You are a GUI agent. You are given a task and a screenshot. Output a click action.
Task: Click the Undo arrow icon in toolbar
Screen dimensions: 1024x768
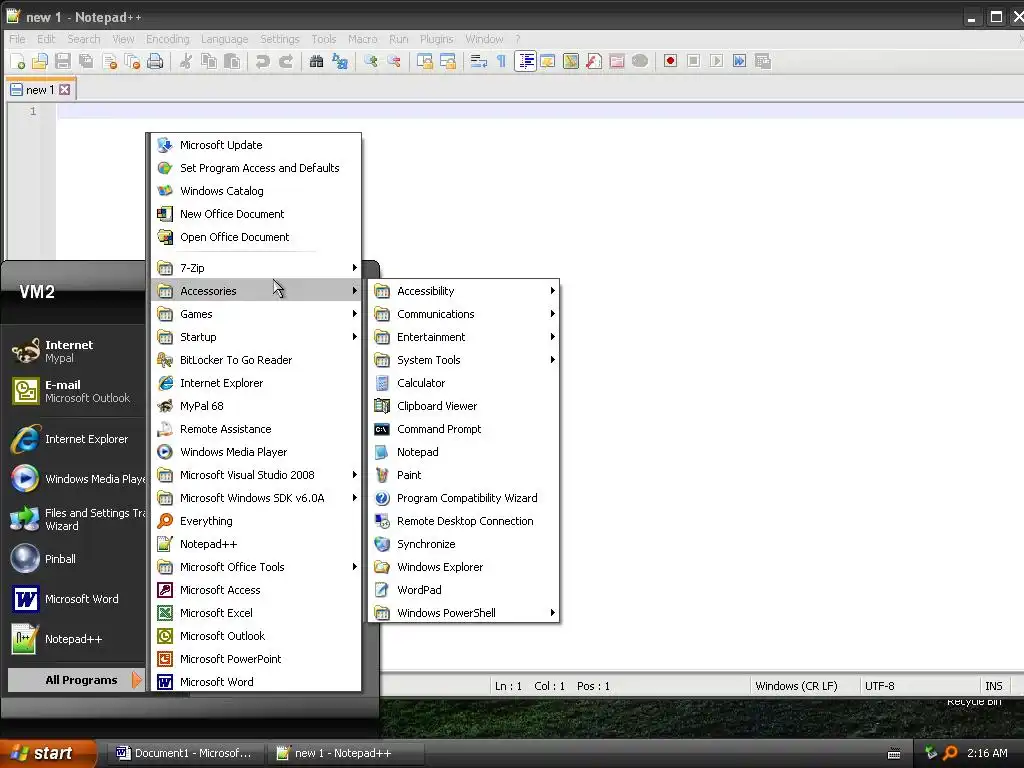[x=263, y=61]
